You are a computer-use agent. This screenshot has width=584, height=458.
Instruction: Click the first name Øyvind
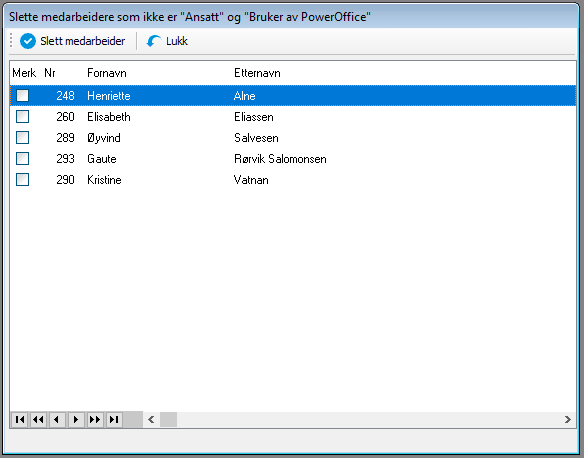[104, 138]
